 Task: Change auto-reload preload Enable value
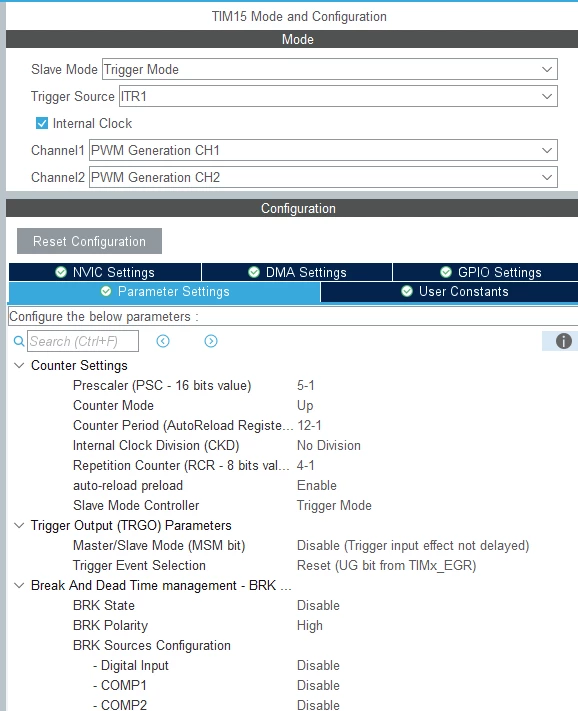317,485
